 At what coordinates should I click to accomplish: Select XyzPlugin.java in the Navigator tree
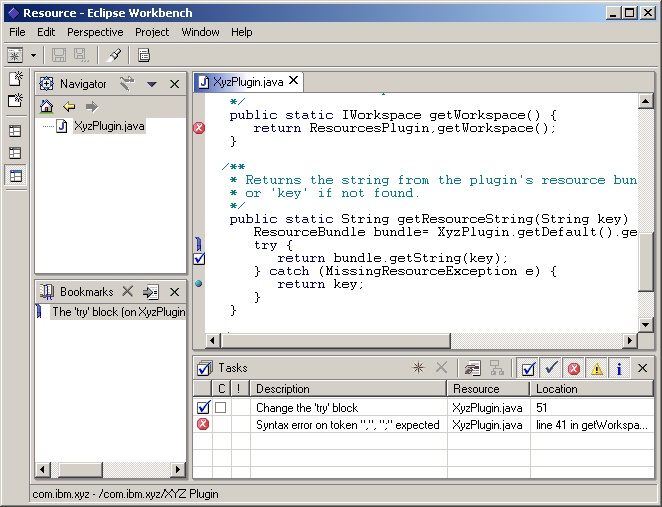(107, 126)
